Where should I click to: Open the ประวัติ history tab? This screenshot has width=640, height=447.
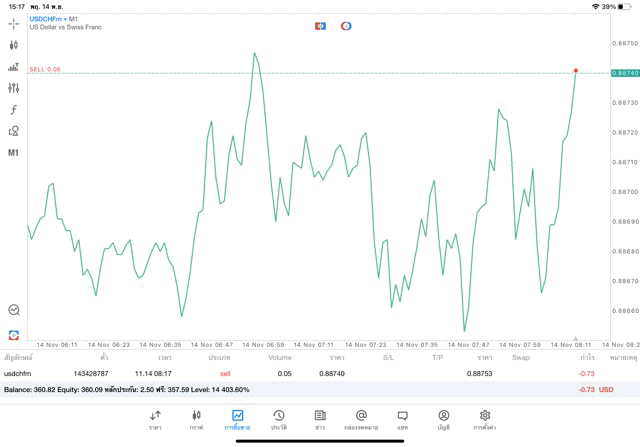[278, 419]
